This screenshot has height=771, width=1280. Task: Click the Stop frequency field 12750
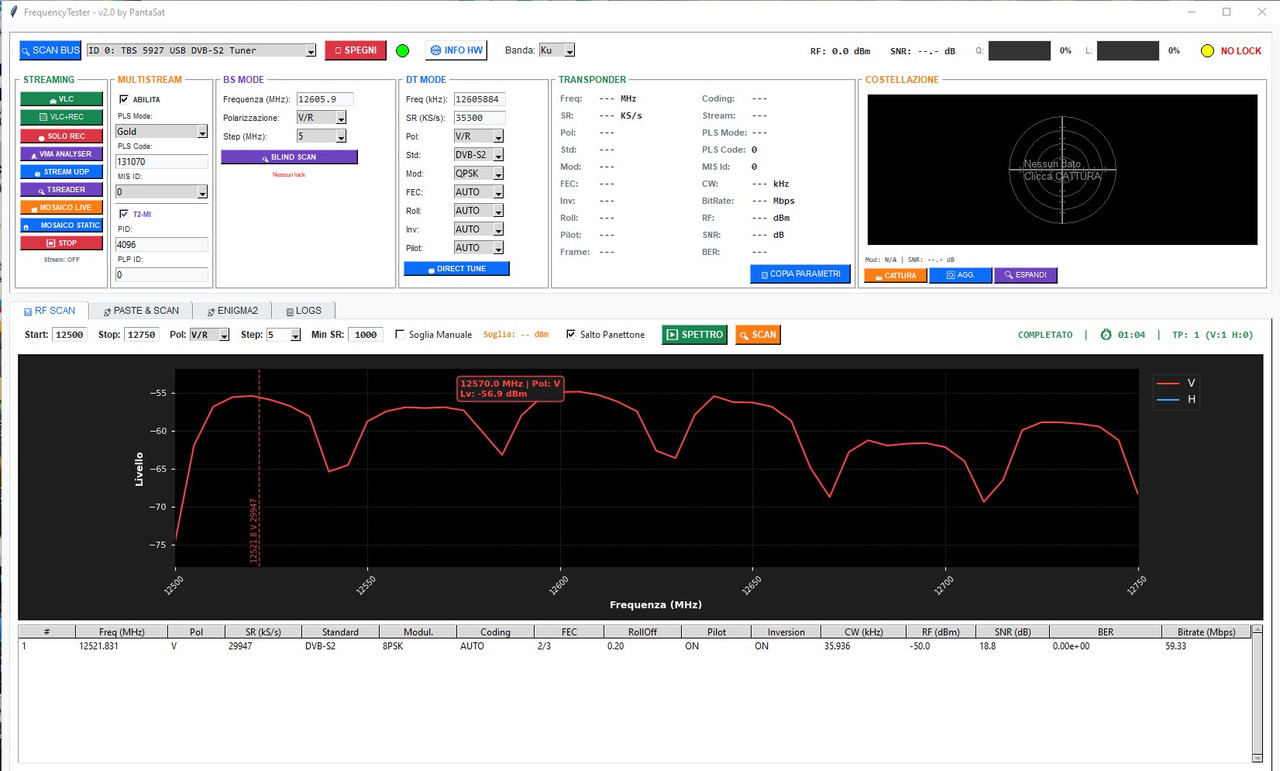142,335
